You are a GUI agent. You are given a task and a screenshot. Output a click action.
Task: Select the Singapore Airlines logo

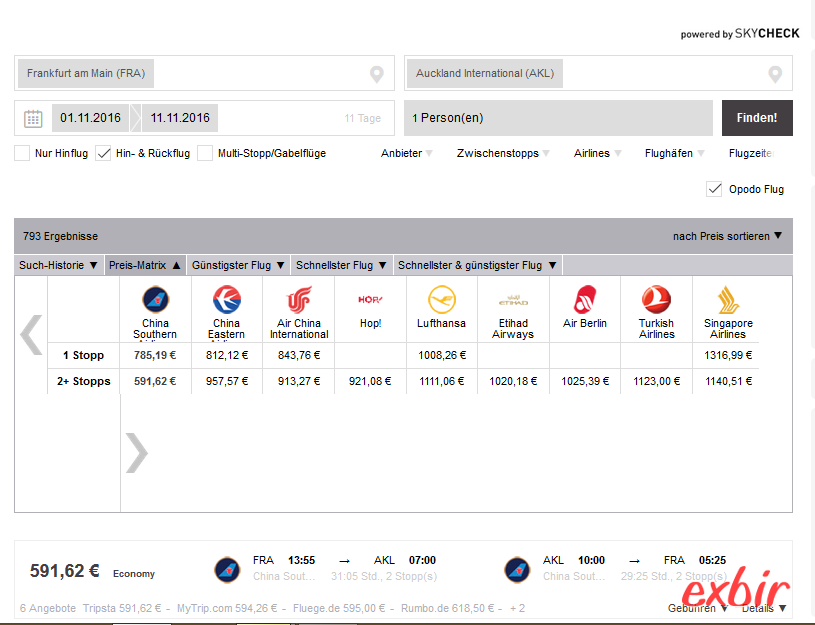(x=728, y=300)
